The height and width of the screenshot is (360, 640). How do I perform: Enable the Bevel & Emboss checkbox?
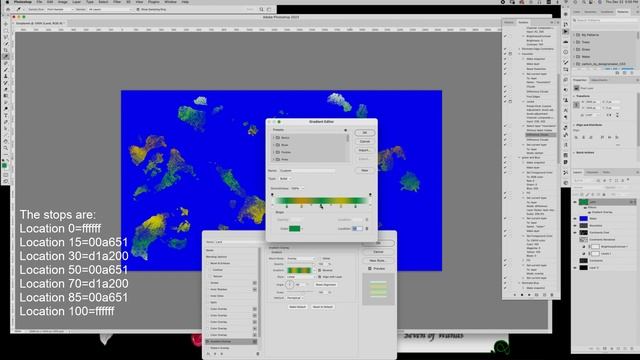(208, 263)
